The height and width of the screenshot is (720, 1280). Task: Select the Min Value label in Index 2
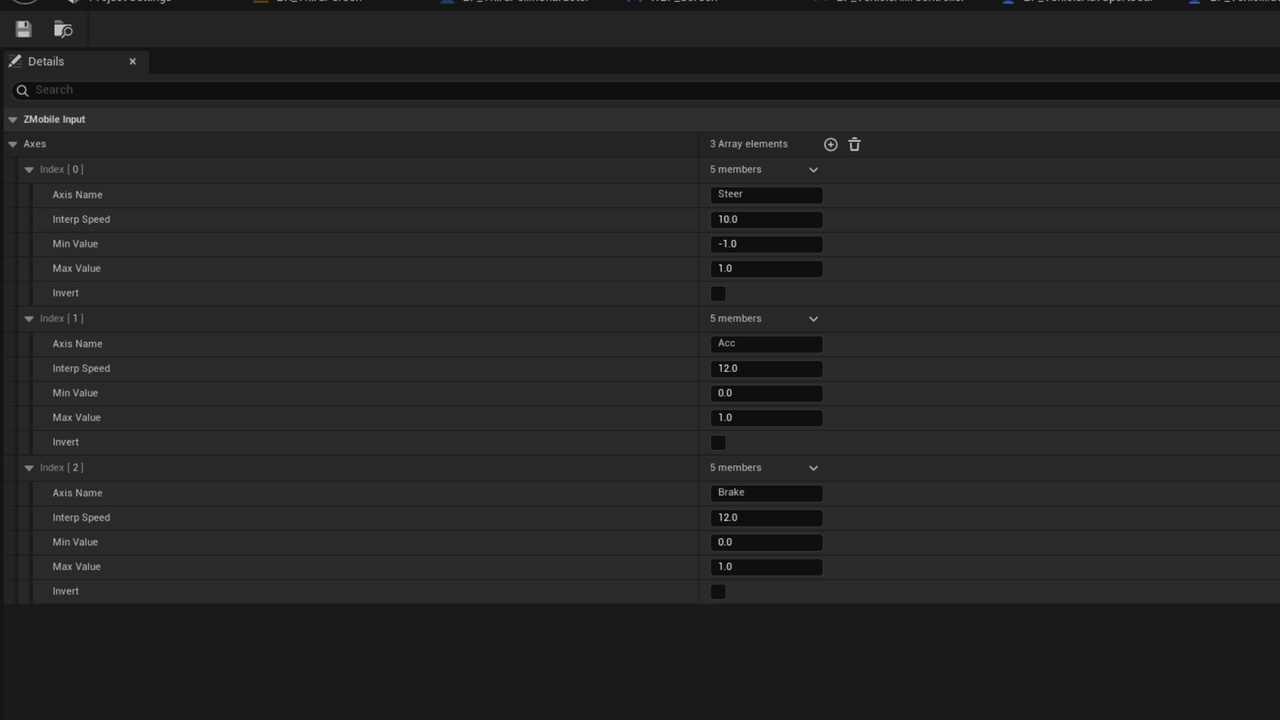(75, 542)
